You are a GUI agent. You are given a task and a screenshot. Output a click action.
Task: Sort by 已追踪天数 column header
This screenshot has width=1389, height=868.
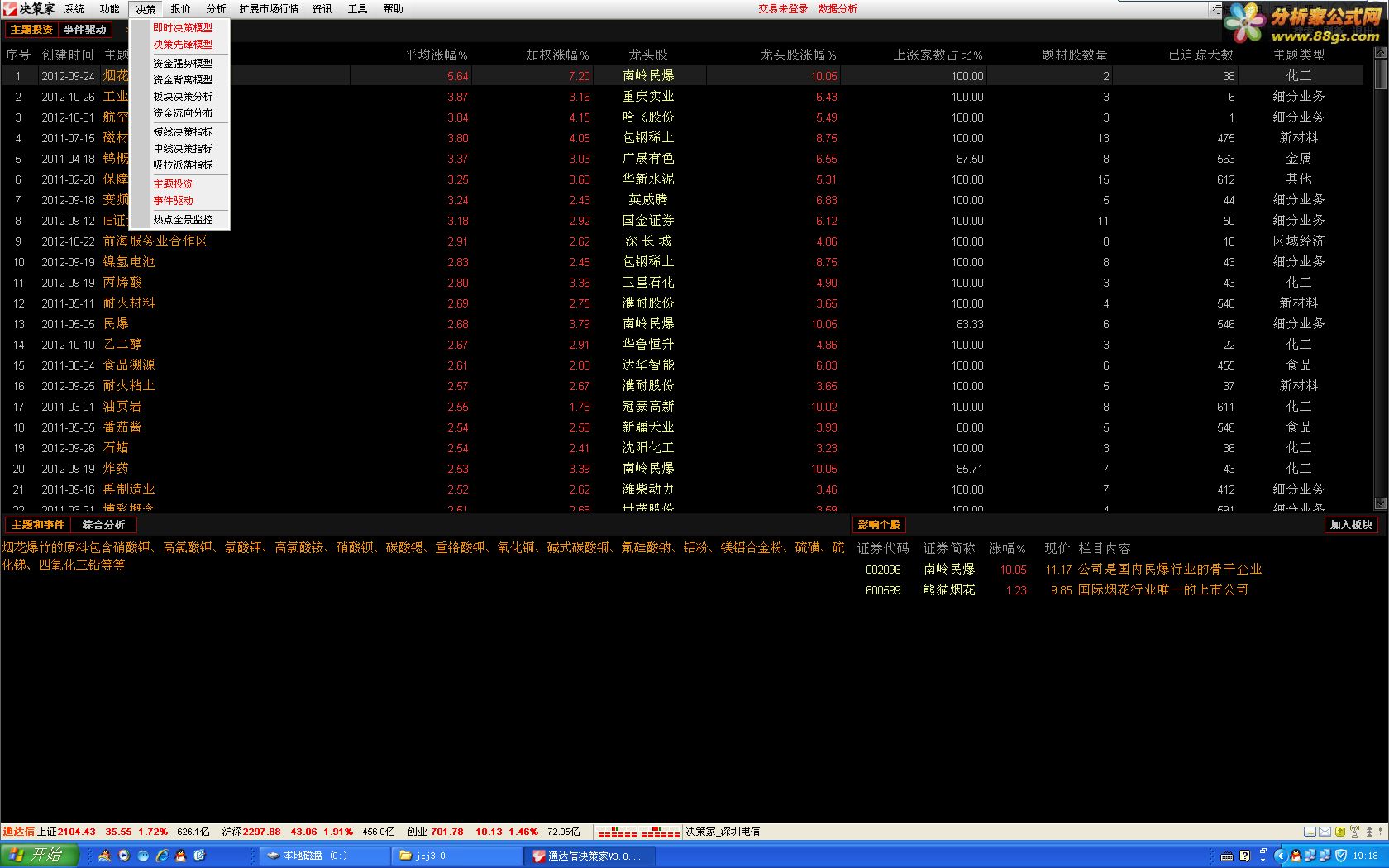point(1200,55)
